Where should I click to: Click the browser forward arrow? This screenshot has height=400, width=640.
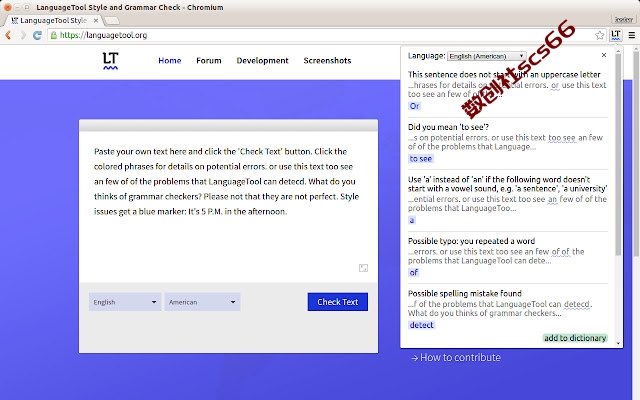(23, 36)
